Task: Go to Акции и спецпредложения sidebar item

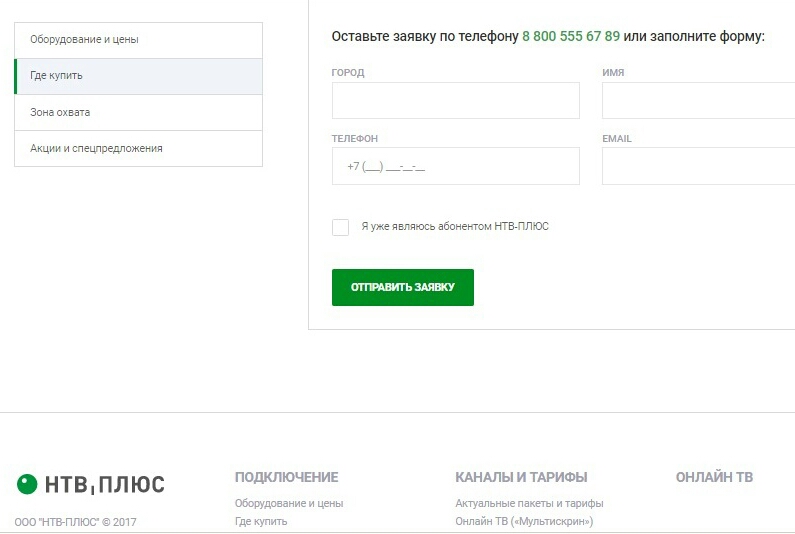Action: coord(138,149)
